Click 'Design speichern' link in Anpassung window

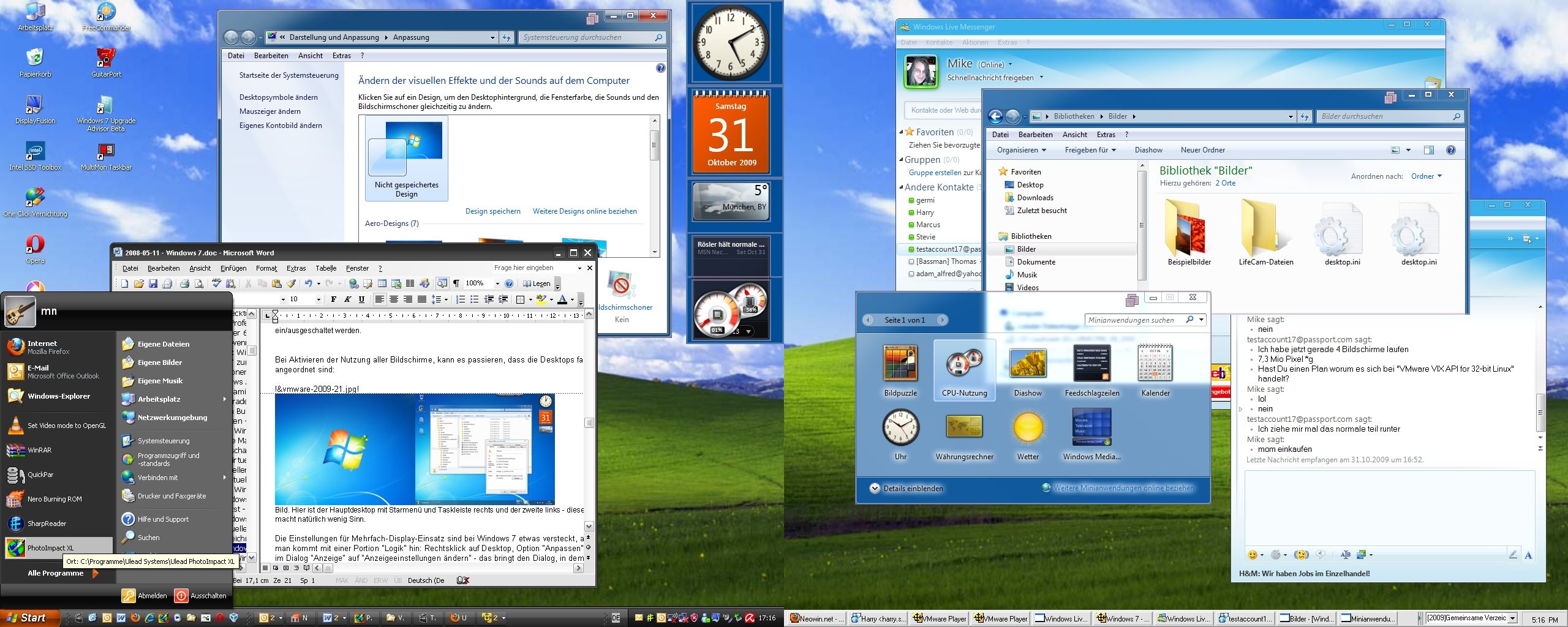(493, 211)
